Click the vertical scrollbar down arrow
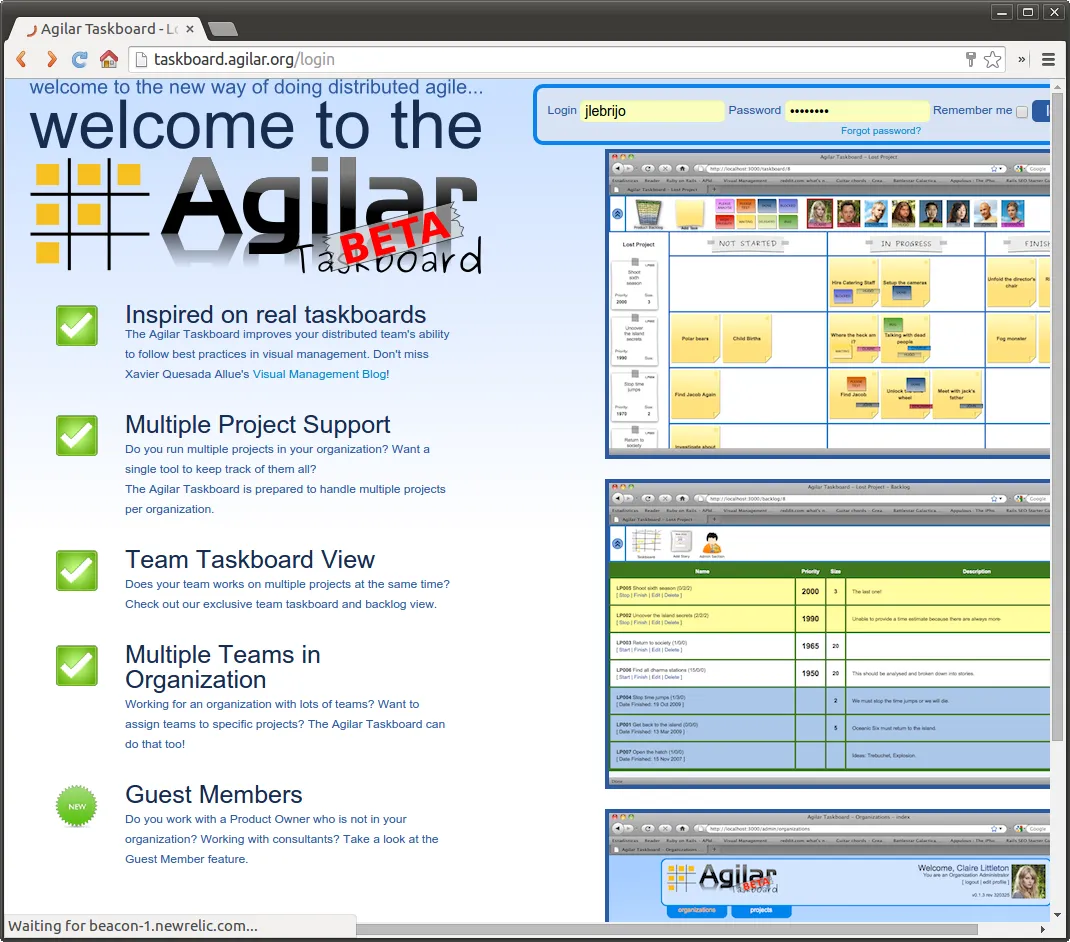This screenshot has height=942, width=1070. (x=1058, y=915)
